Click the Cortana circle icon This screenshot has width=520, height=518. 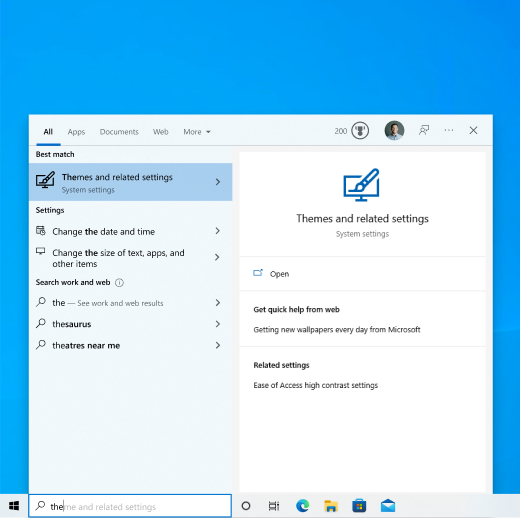246,506
